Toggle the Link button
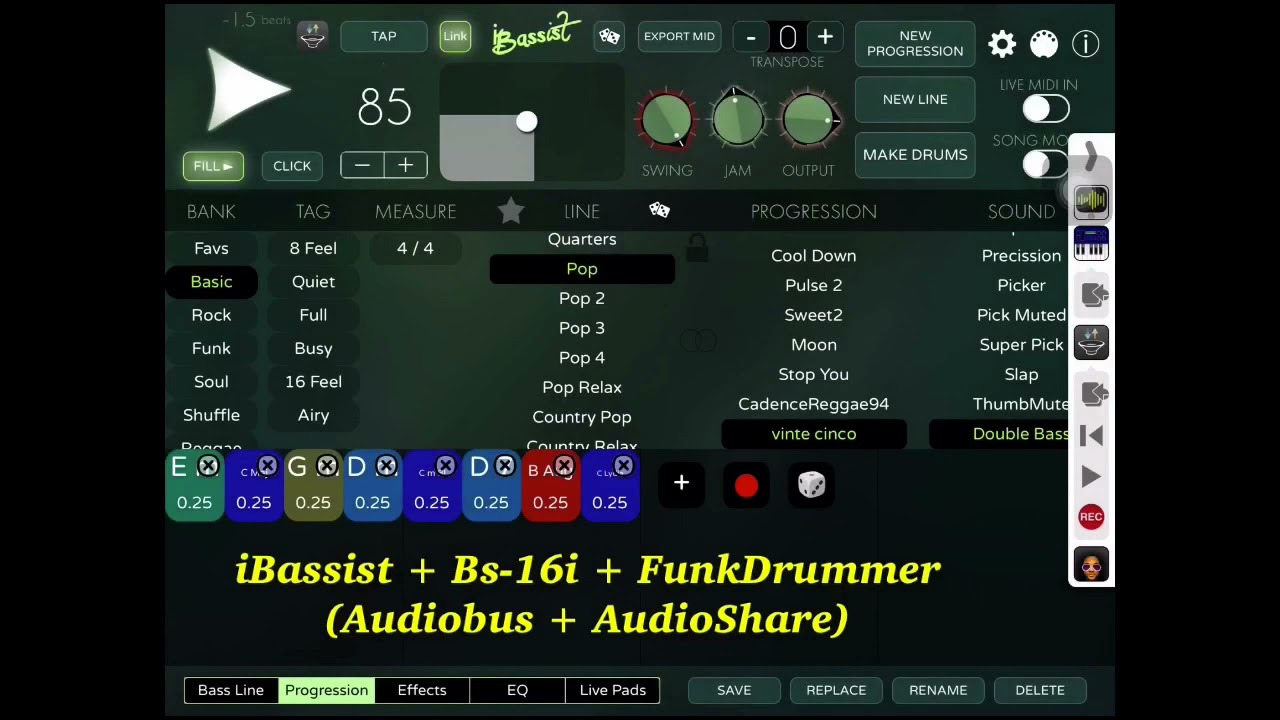 pyautogui.click(x=455, y=37)
